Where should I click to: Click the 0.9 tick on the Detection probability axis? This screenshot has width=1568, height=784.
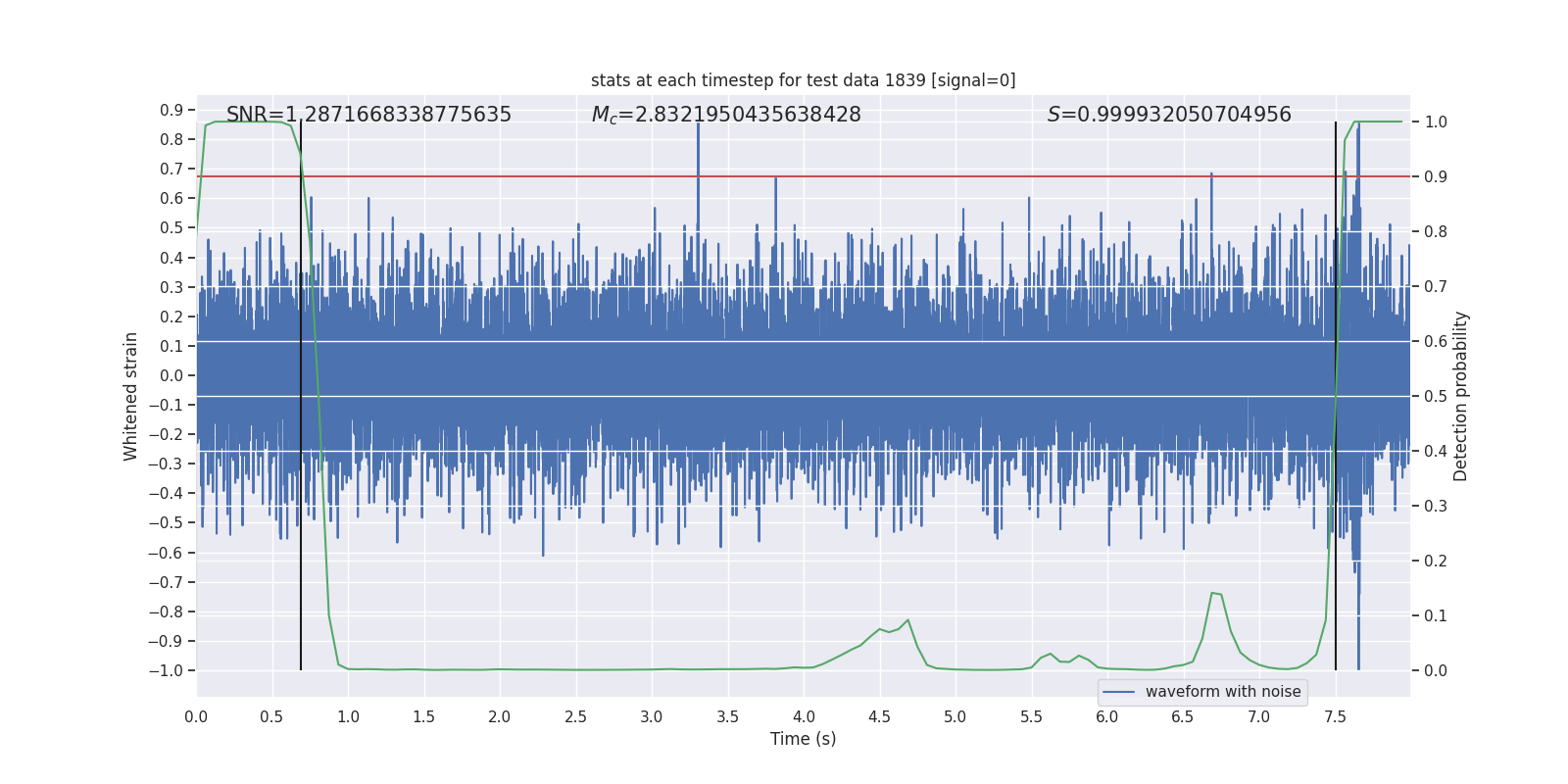(x=1436, y=176)
